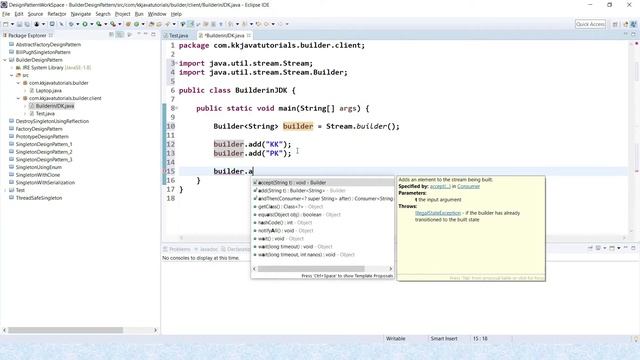Screen dimensions: 640x360
Task: Open the Project menu
Action: point(122,14)
